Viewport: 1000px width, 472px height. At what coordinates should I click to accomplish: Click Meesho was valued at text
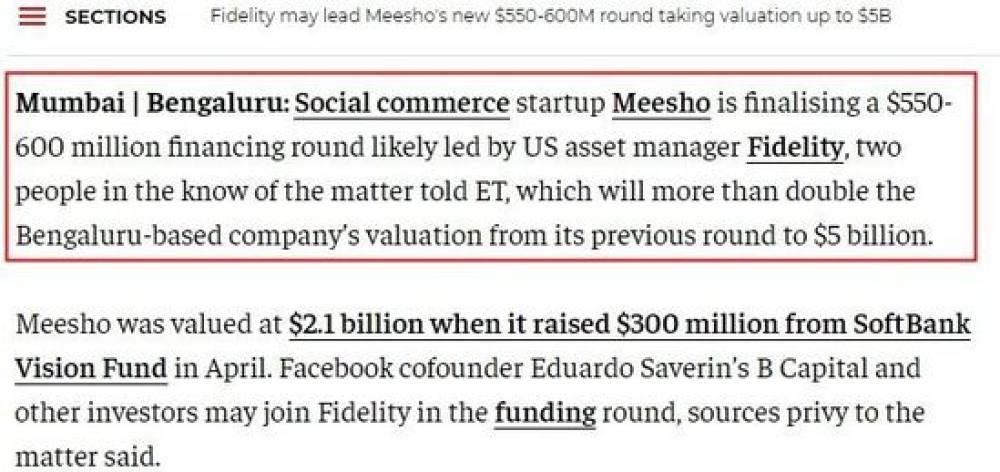click(149, 325)
